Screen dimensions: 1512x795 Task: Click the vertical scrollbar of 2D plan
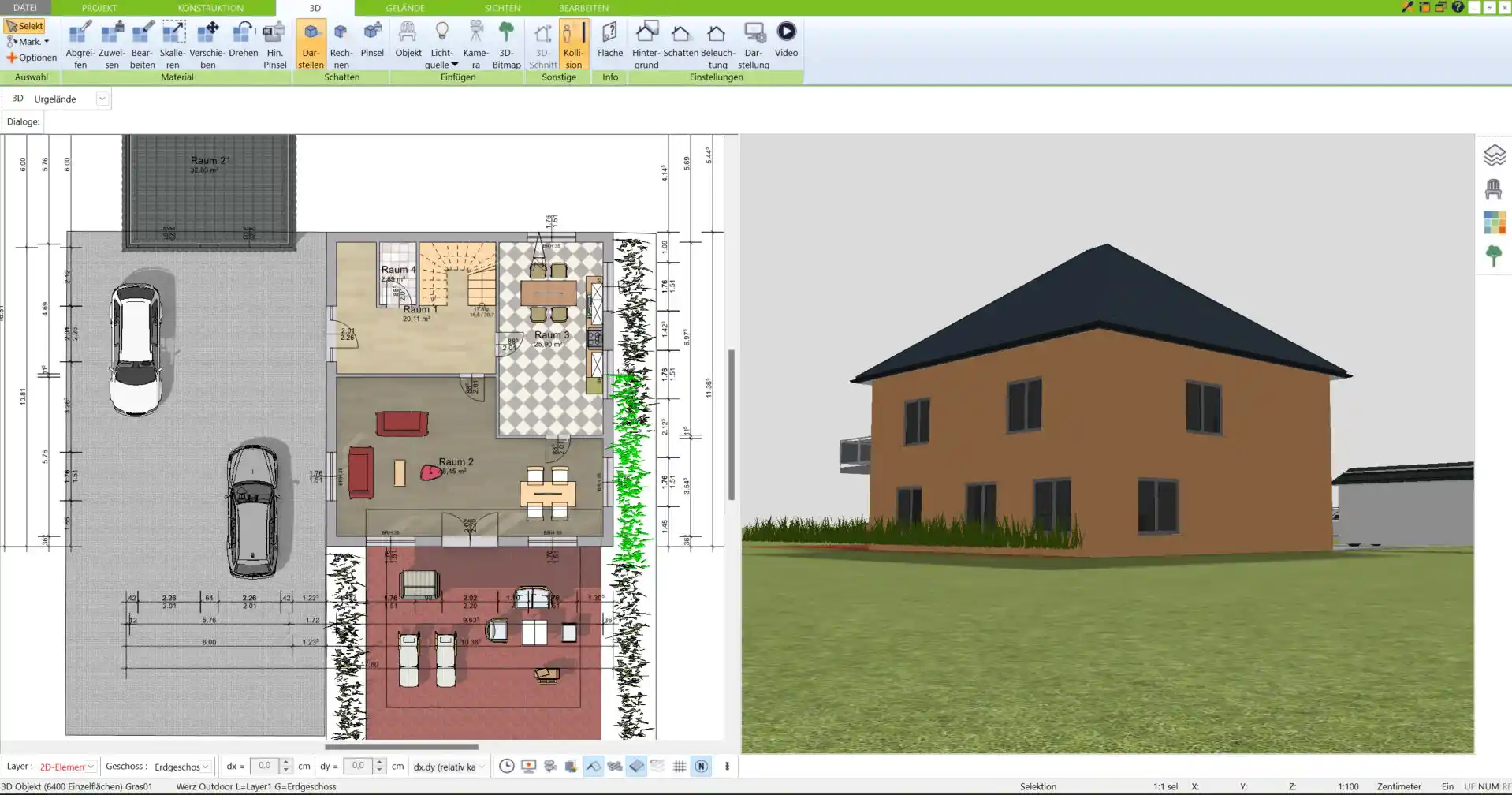pos(732,424)
